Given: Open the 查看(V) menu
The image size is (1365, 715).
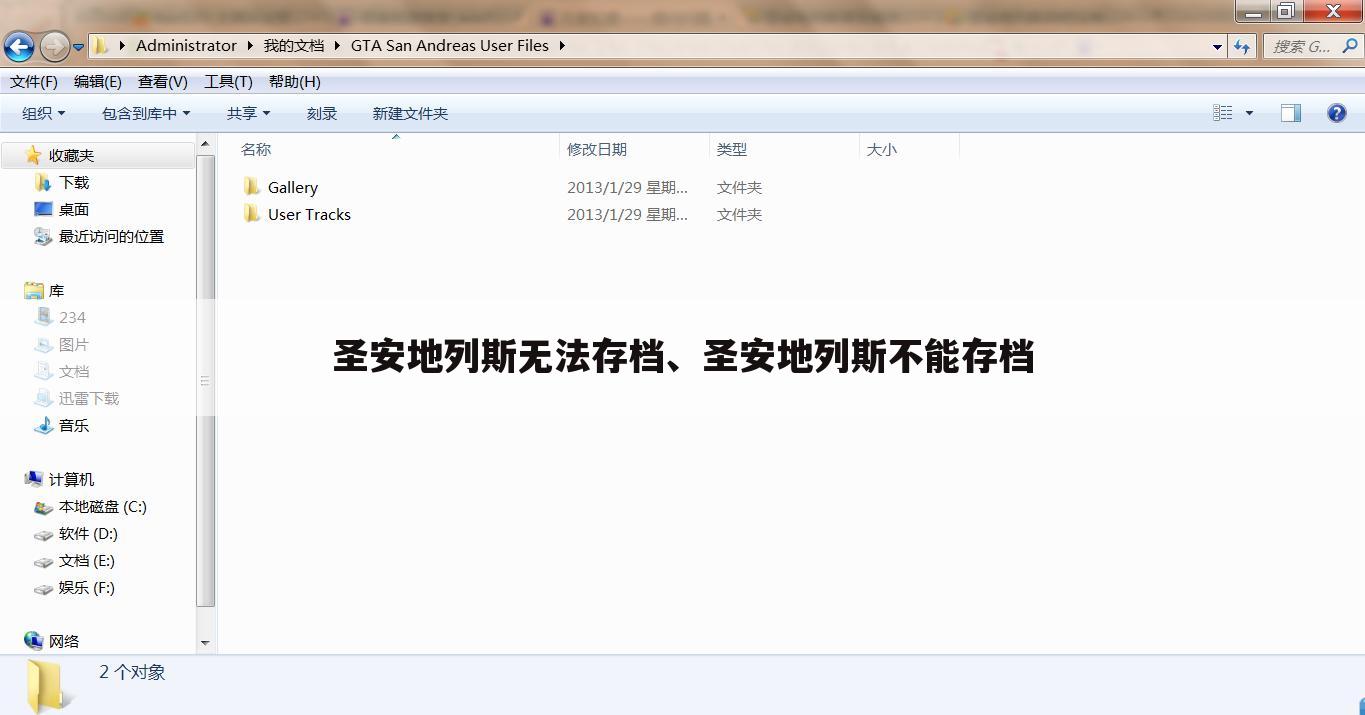Looking at the screenshot, I should coord(163,81).
